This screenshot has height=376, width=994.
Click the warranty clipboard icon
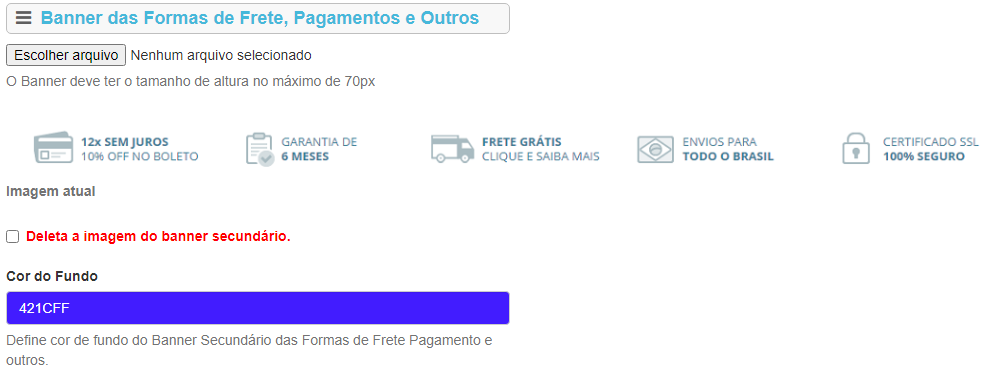259,149
